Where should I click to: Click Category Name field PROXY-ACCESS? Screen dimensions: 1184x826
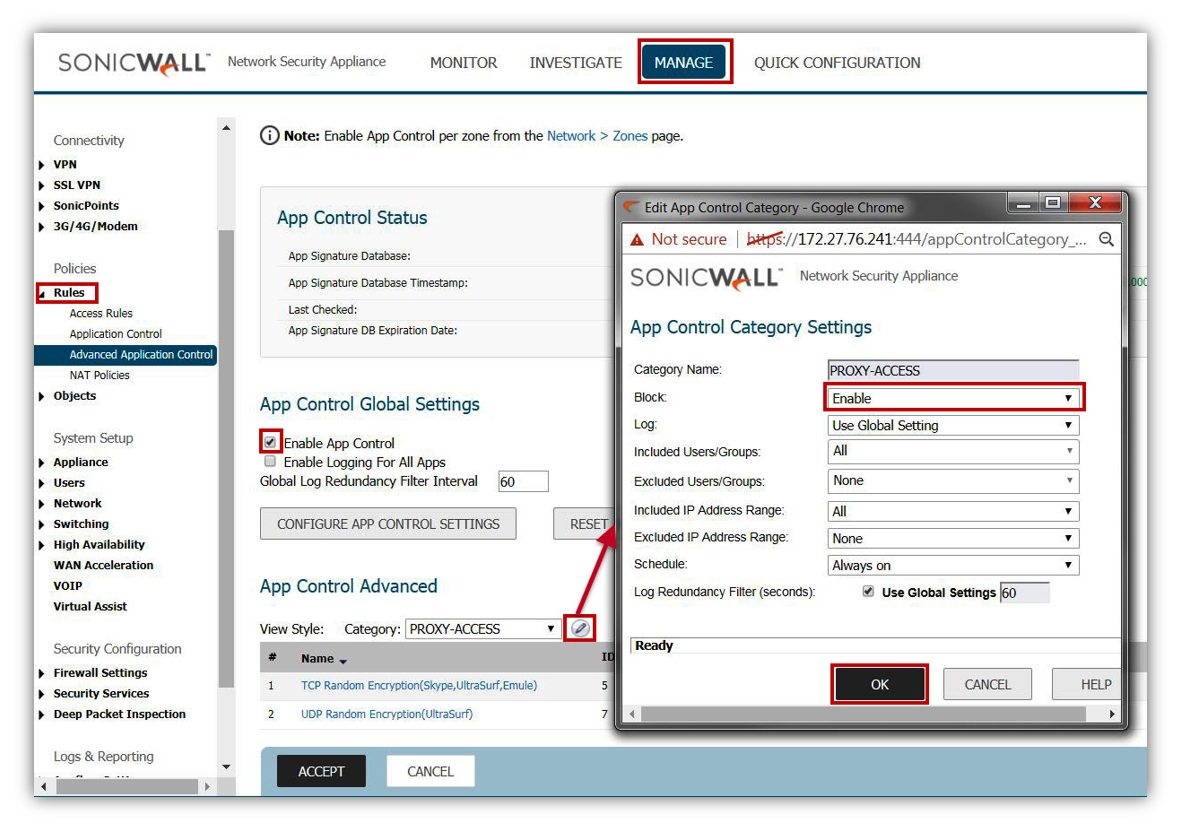(954, 371)
